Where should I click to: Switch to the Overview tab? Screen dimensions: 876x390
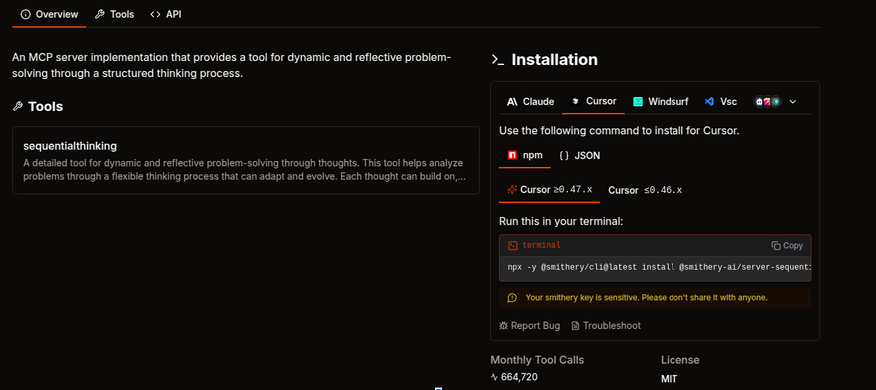49,15
